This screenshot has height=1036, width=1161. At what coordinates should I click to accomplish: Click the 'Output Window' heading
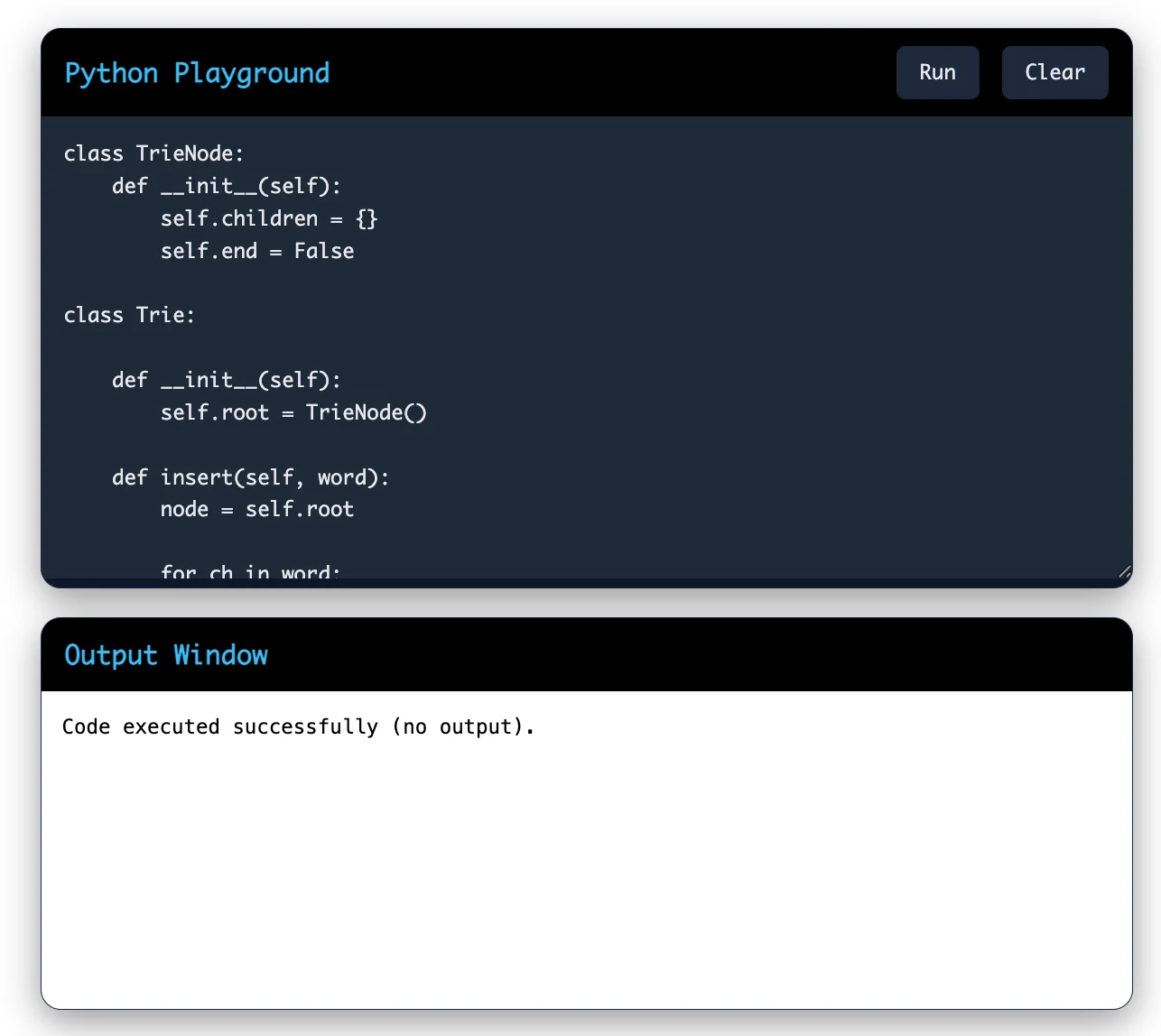tap(166, 655)
